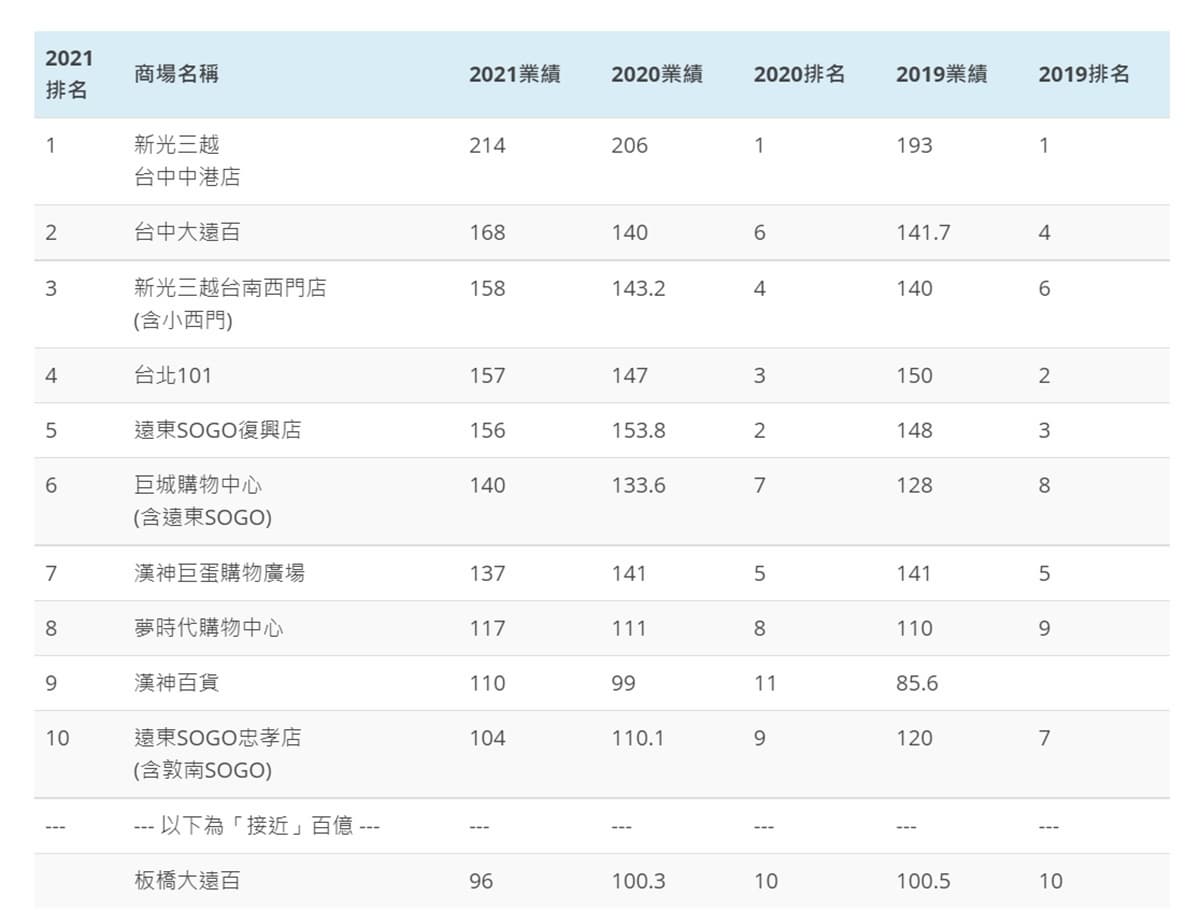Image resolution: width=1200 pixels, height=910 pixels.
Task: Click the 168 value in 台中大遠百 row
Action: click(x=487, y=232)
